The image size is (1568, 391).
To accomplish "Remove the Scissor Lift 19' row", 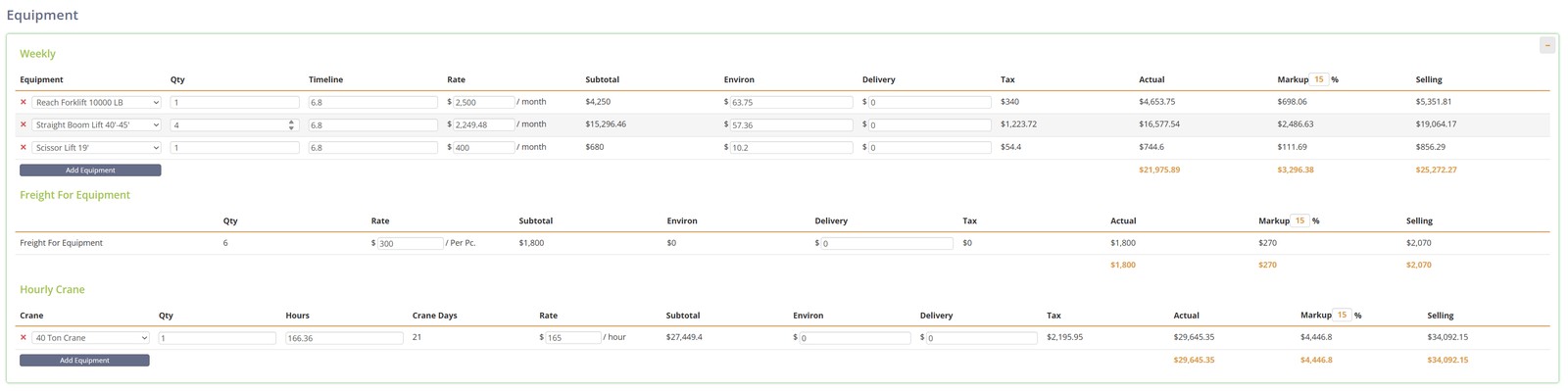I will pyautogui.click(x=24, y=147).
